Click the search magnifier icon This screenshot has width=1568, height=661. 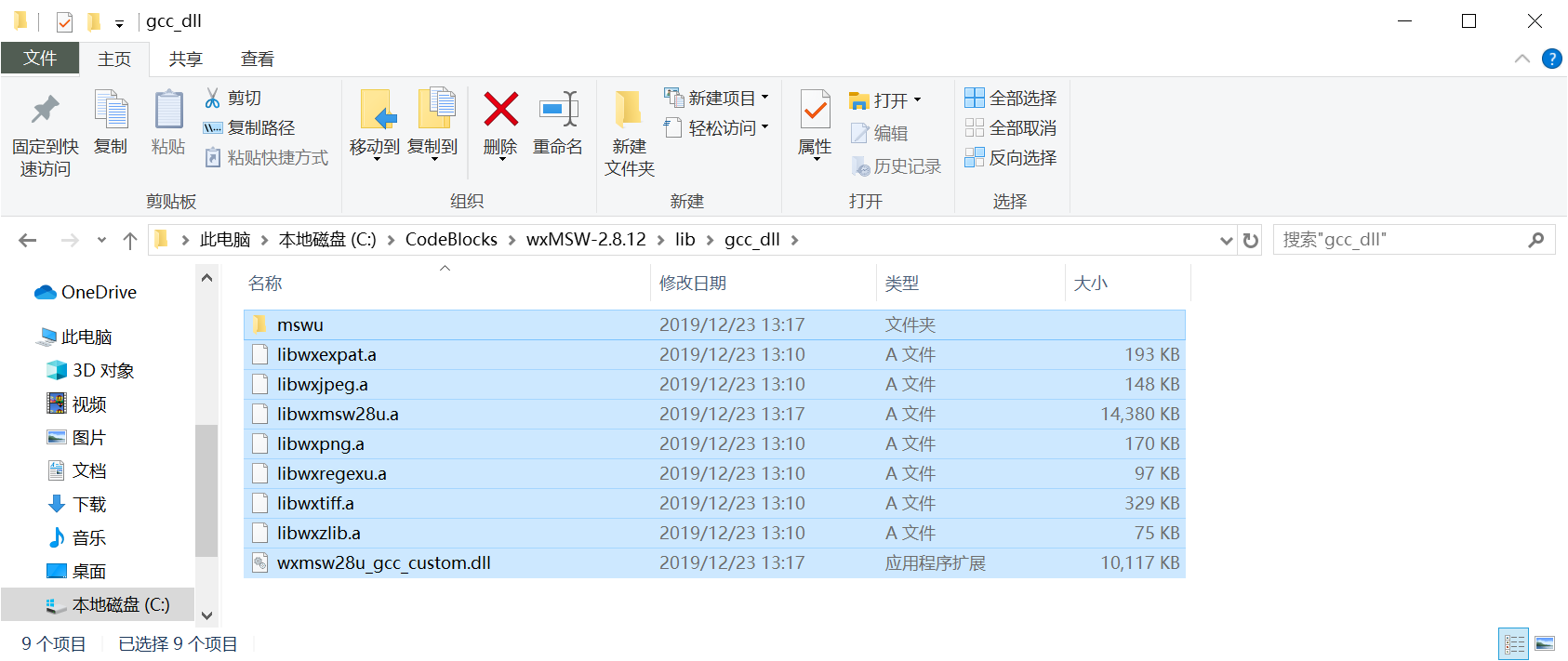1536,240
